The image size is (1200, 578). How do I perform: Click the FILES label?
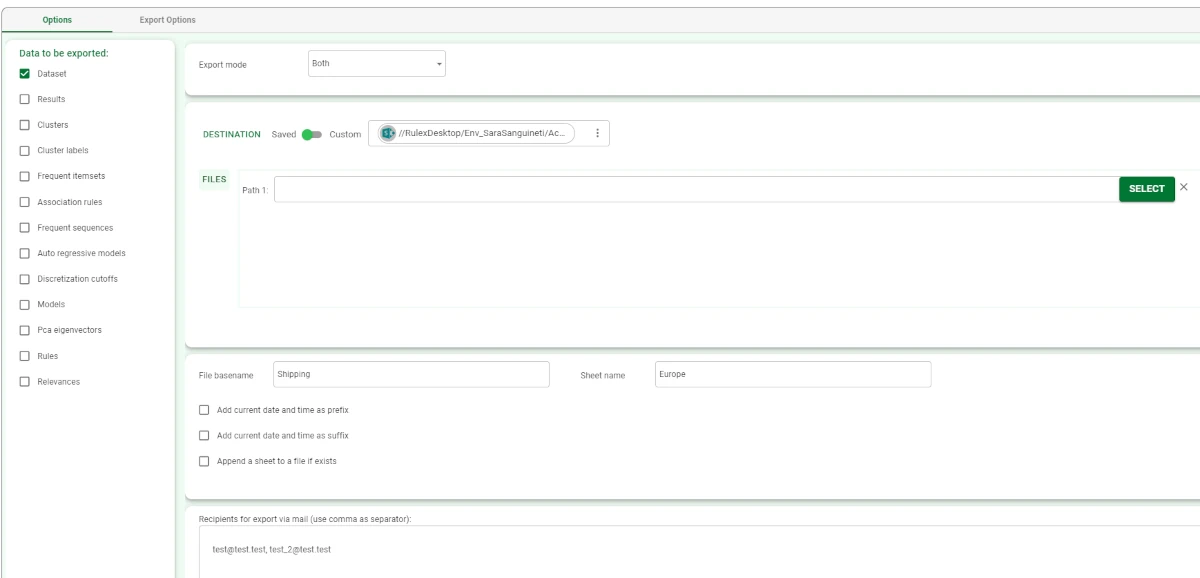click(x=214, y=180)
